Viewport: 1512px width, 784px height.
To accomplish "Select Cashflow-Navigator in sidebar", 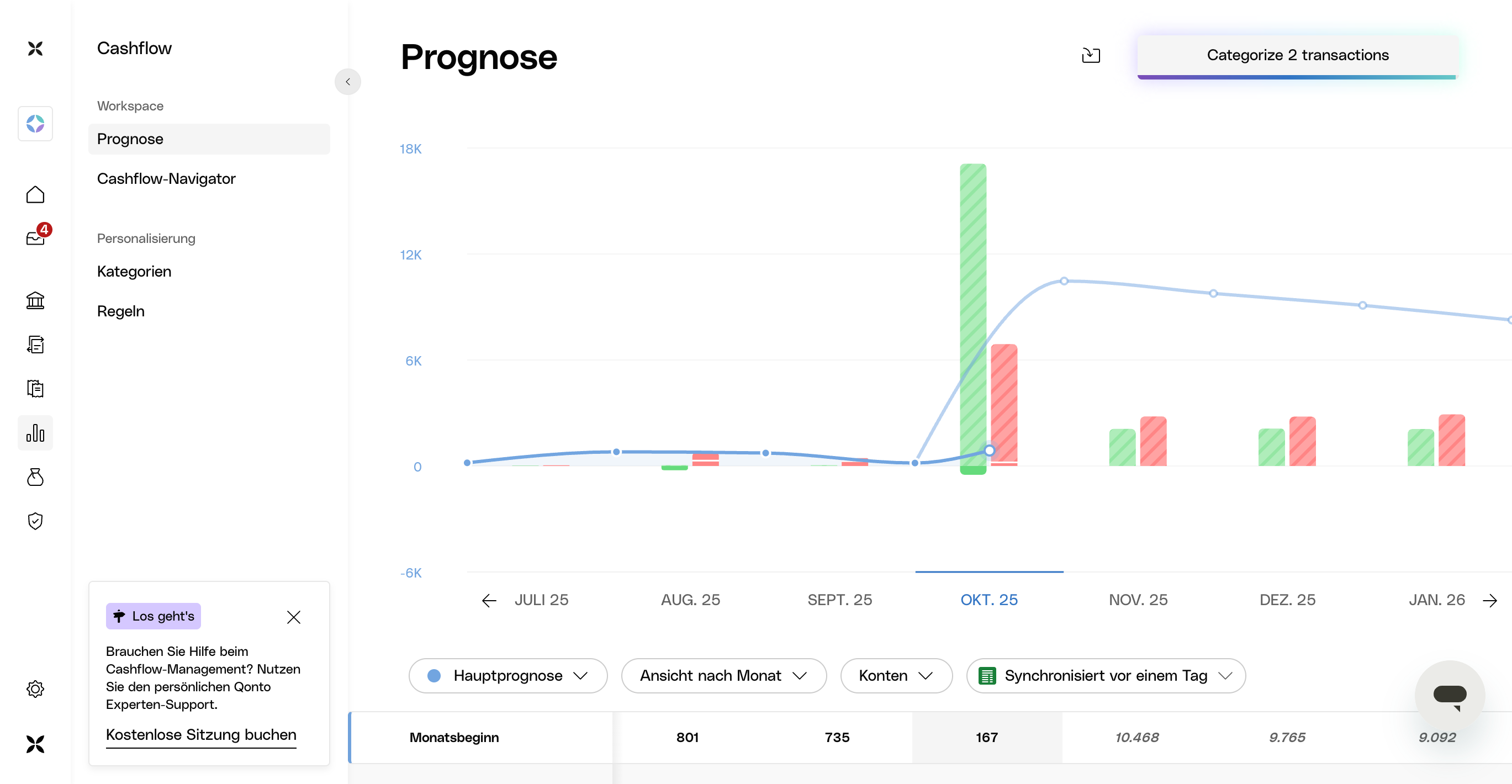I will coord(166,178).
